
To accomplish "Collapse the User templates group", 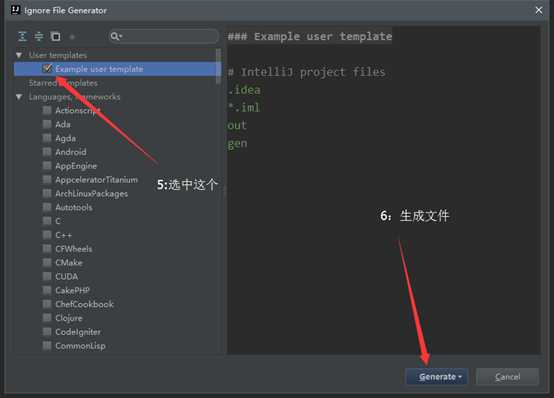I will [19, 55].
